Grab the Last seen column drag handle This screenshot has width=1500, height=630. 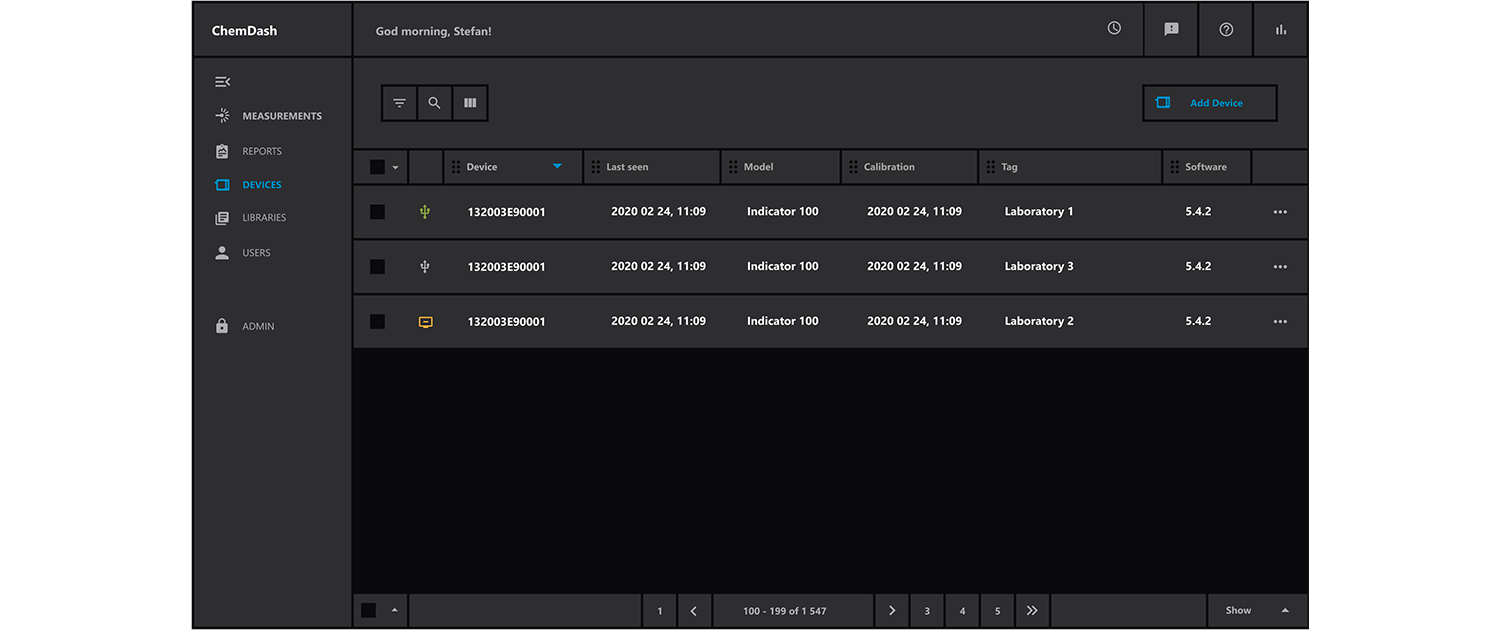(x=596, y=167)
